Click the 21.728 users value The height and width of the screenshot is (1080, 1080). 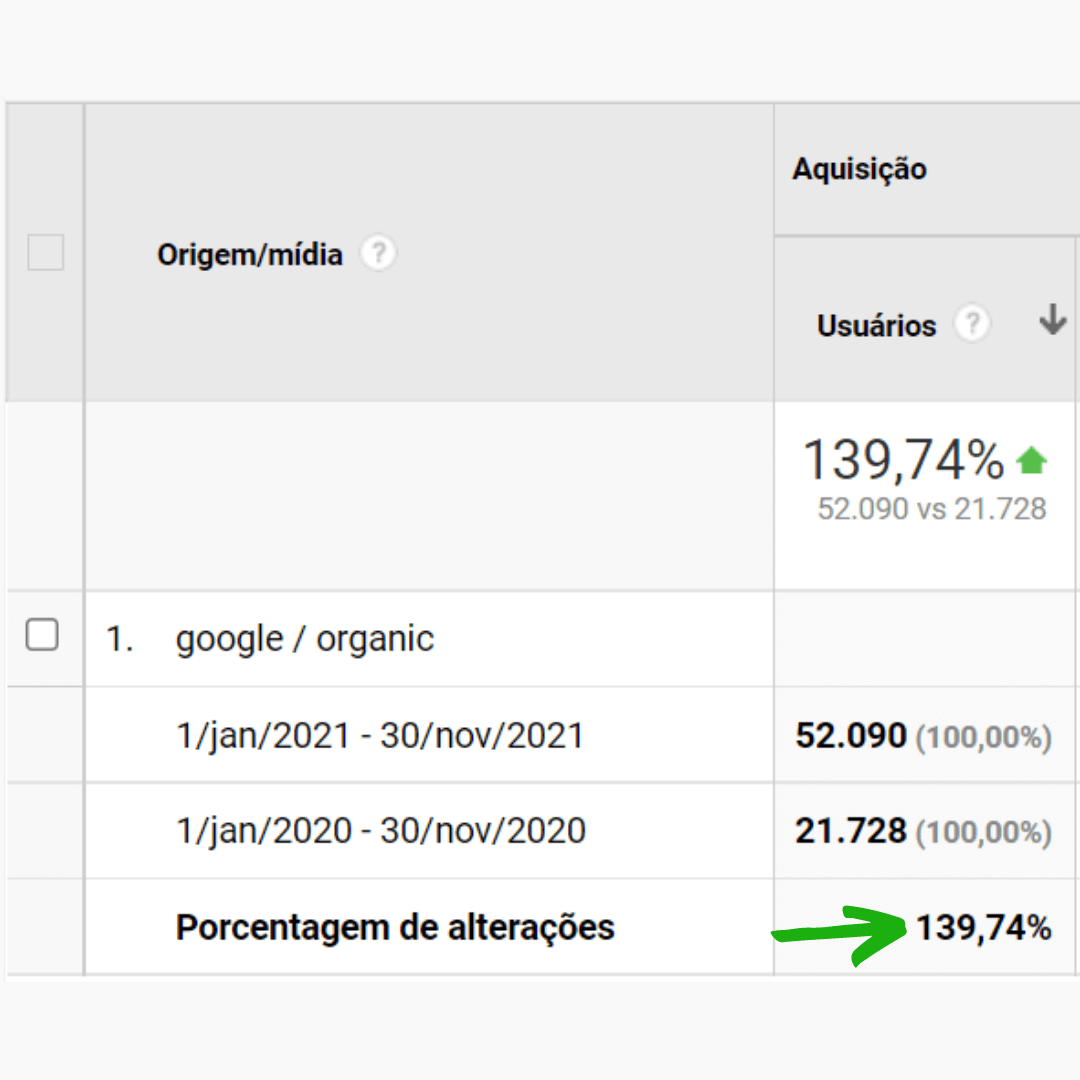(x=851, y=830)
